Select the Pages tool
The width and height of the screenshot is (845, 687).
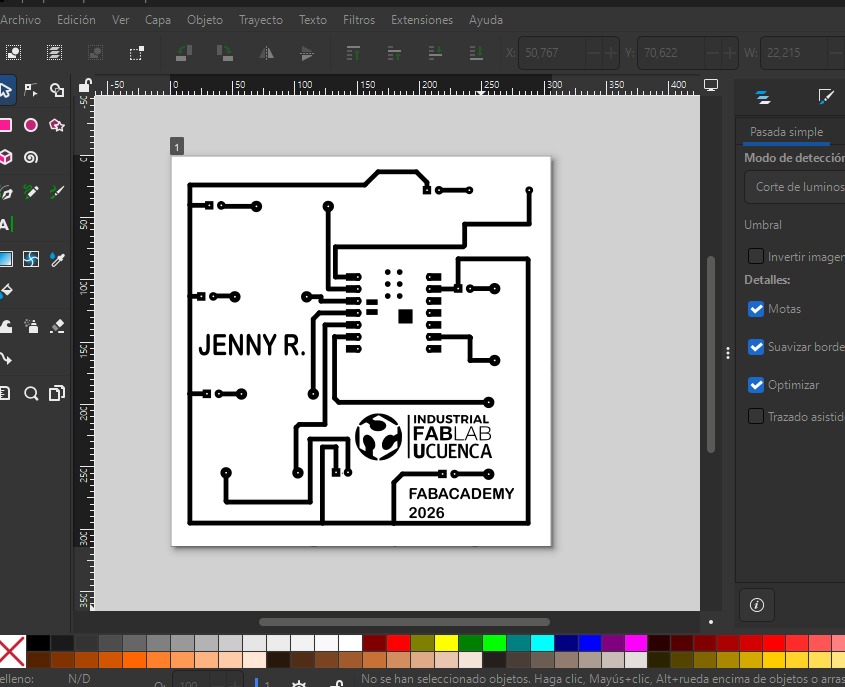57,393
